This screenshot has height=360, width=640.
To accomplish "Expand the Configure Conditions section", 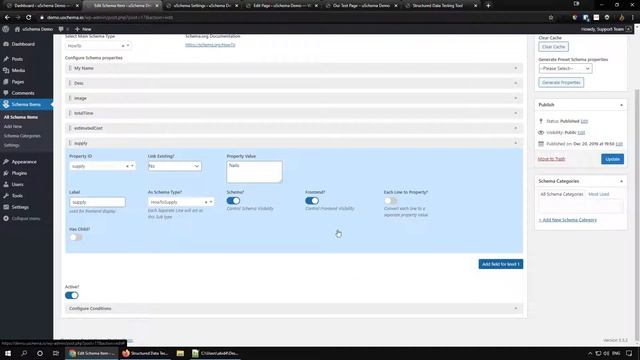I will click(294, 309).
